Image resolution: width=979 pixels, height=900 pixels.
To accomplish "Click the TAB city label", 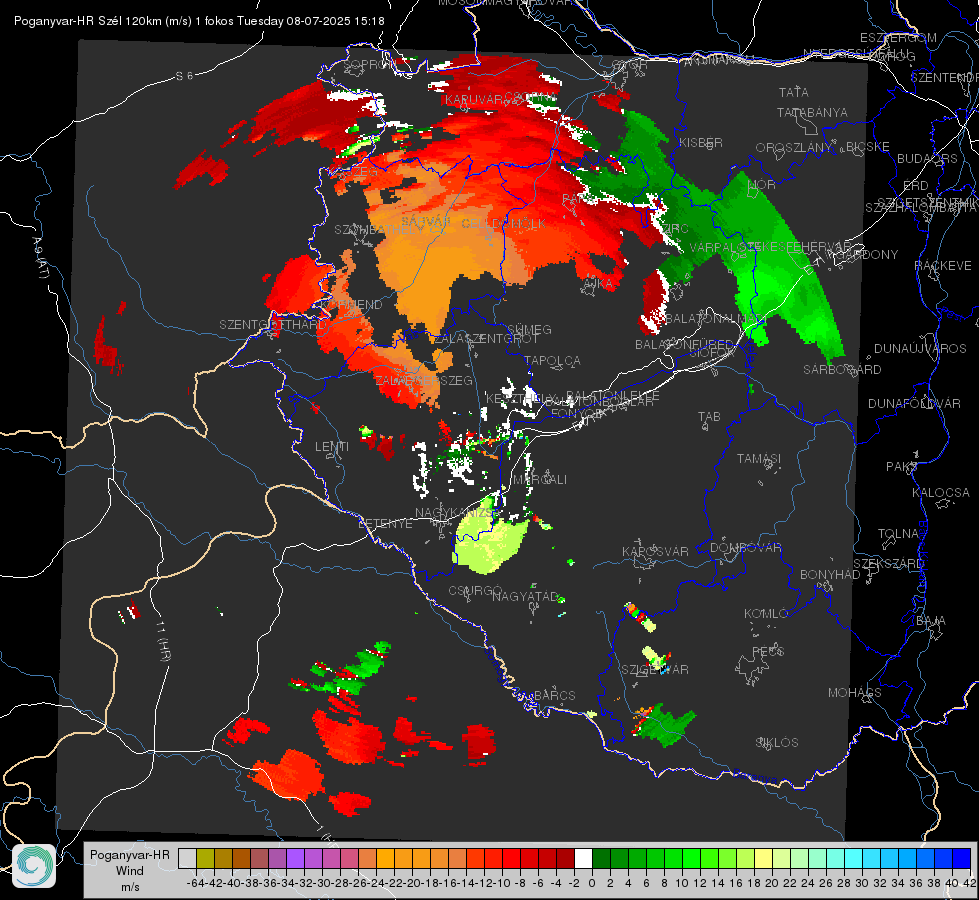I will (709, 417).
